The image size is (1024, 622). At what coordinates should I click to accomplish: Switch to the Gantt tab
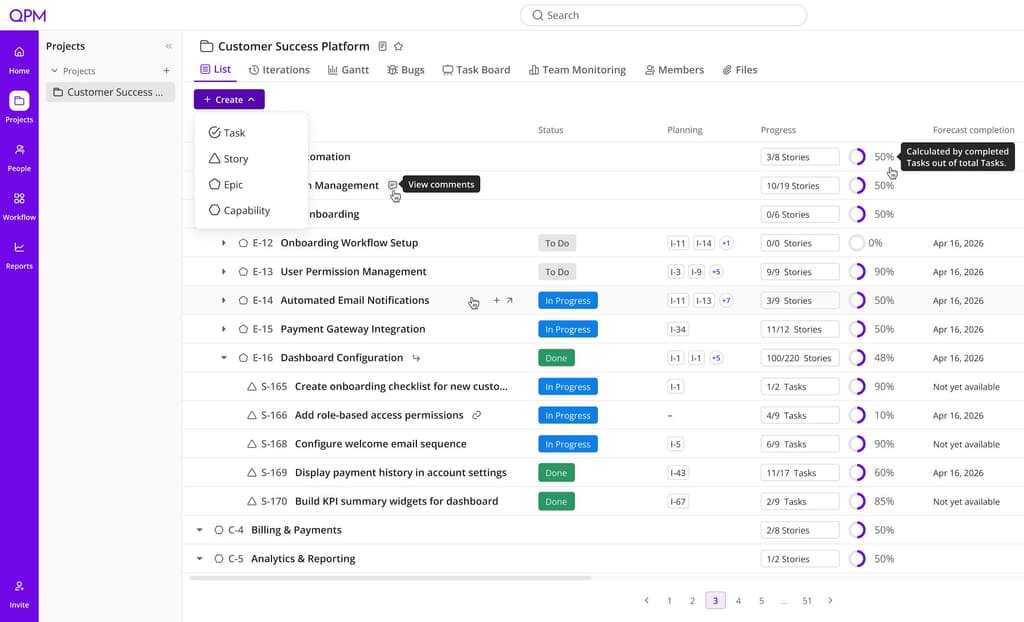pos(348,70)
